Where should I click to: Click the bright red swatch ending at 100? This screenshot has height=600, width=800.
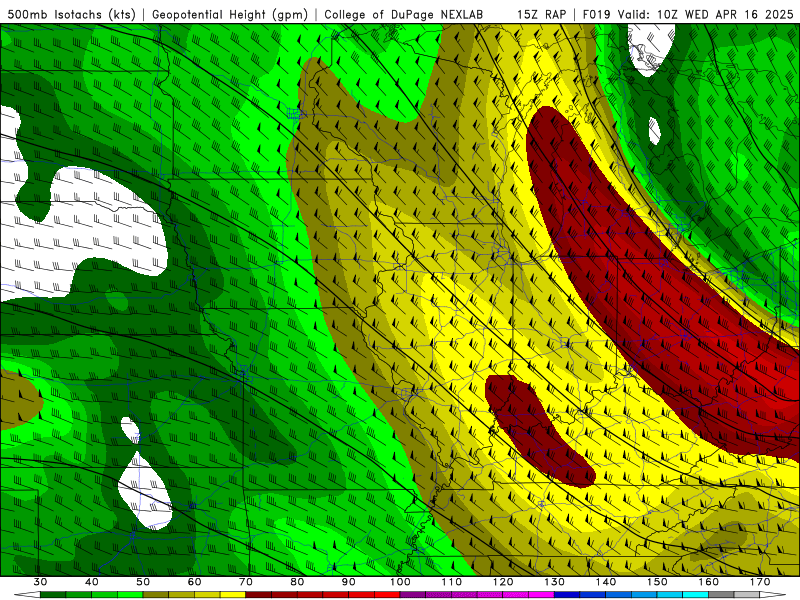coord(387,595)
